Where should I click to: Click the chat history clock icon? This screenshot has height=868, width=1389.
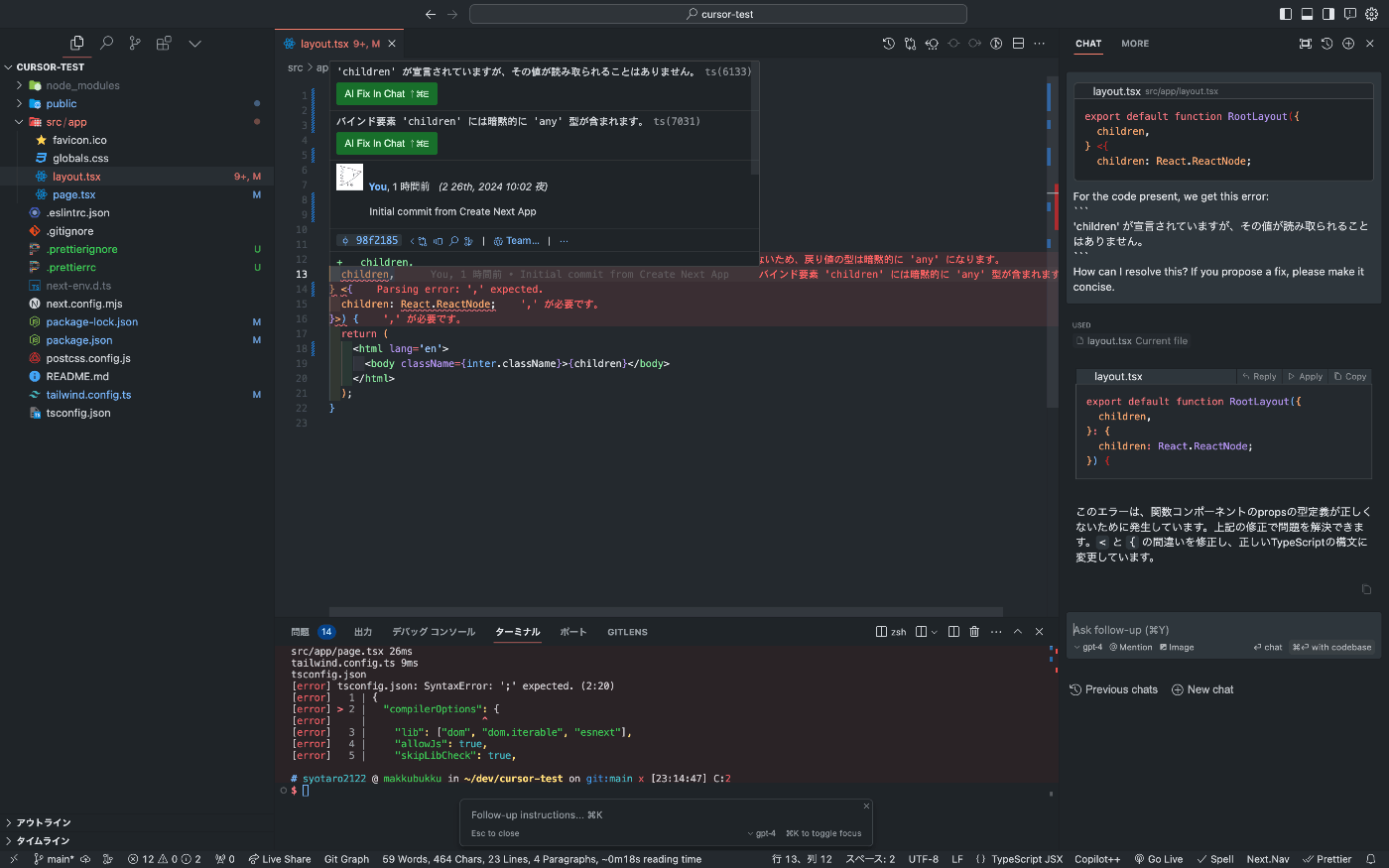pos(1326,44)
